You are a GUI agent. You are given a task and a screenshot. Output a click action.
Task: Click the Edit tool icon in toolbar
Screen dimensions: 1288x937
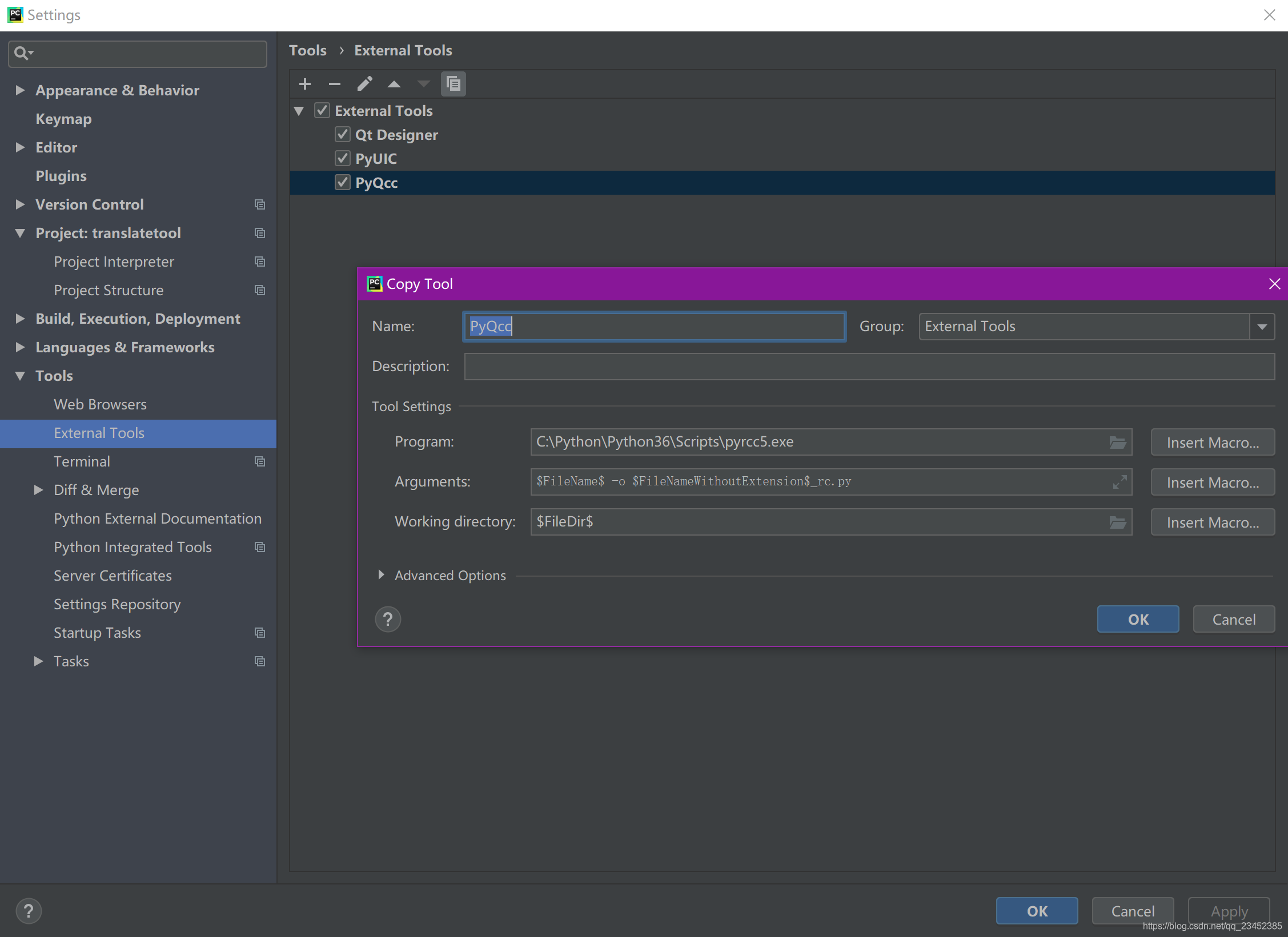[x=364, y=83]
